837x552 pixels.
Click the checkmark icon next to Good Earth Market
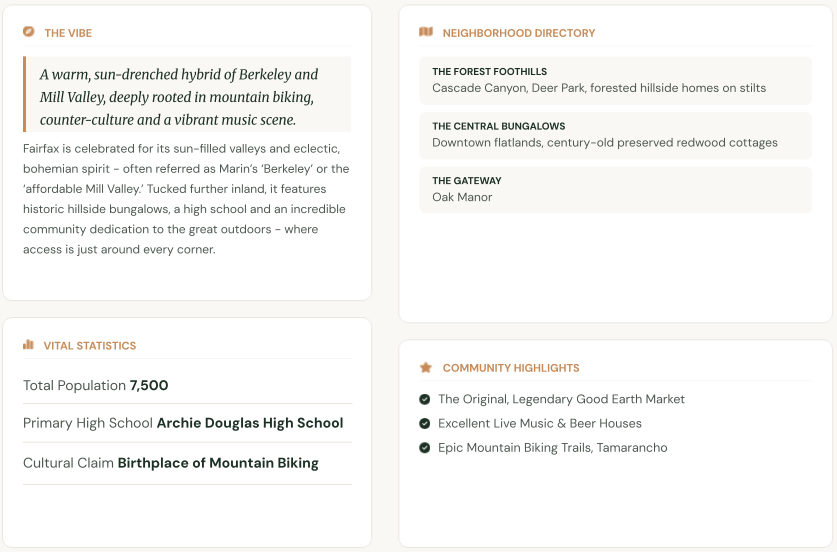pyautogui.click(x=424, y=399)
